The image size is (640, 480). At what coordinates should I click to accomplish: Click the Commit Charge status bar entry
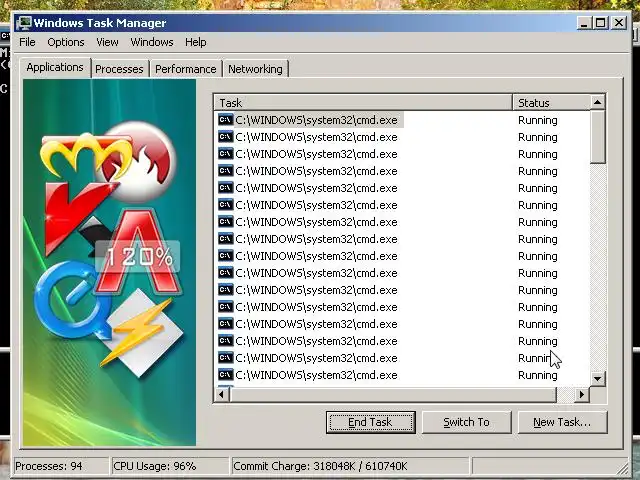click(x=350, y=466)
